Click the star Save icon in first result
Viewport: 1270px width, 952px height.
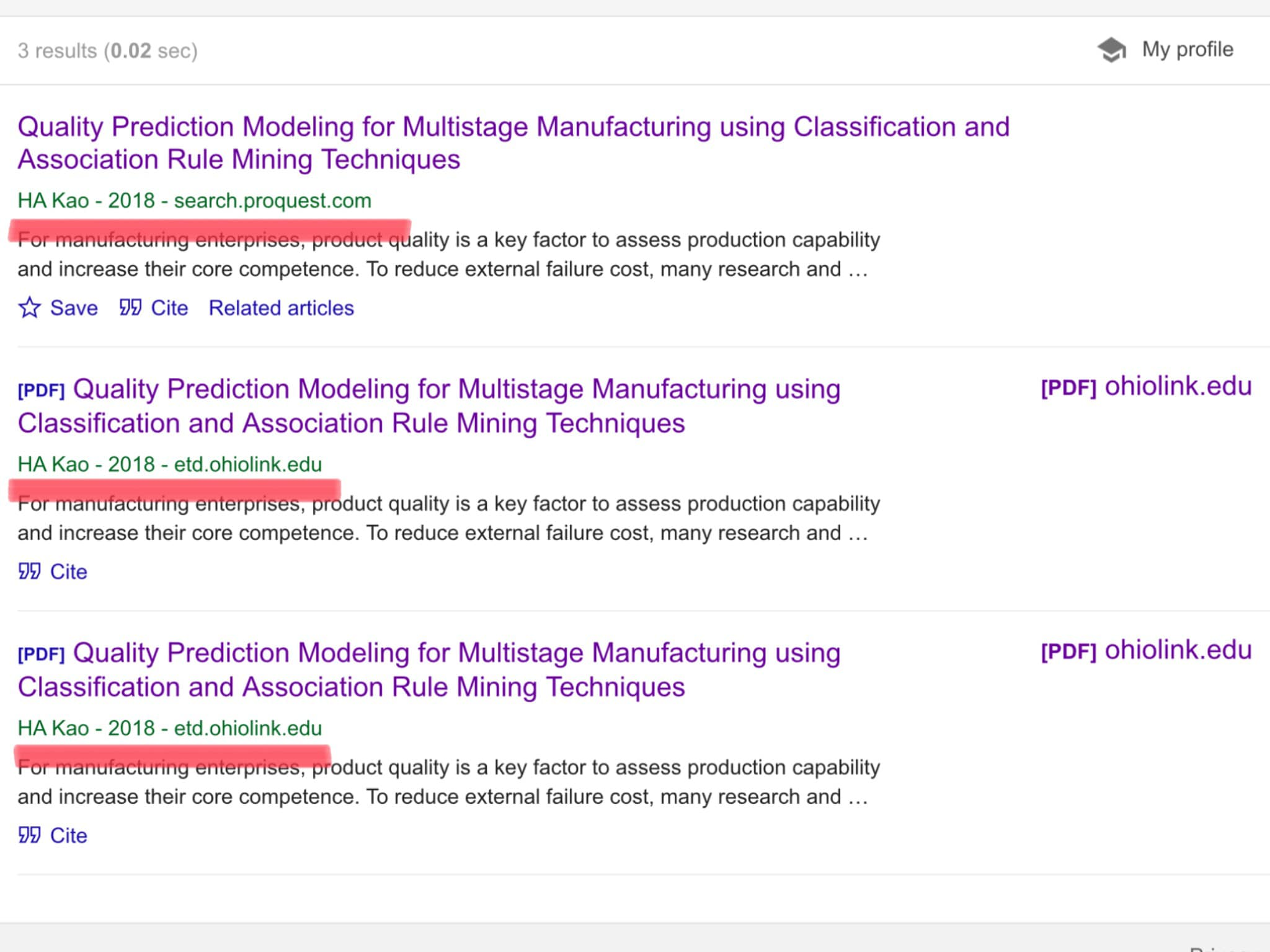tap(30, 307)
